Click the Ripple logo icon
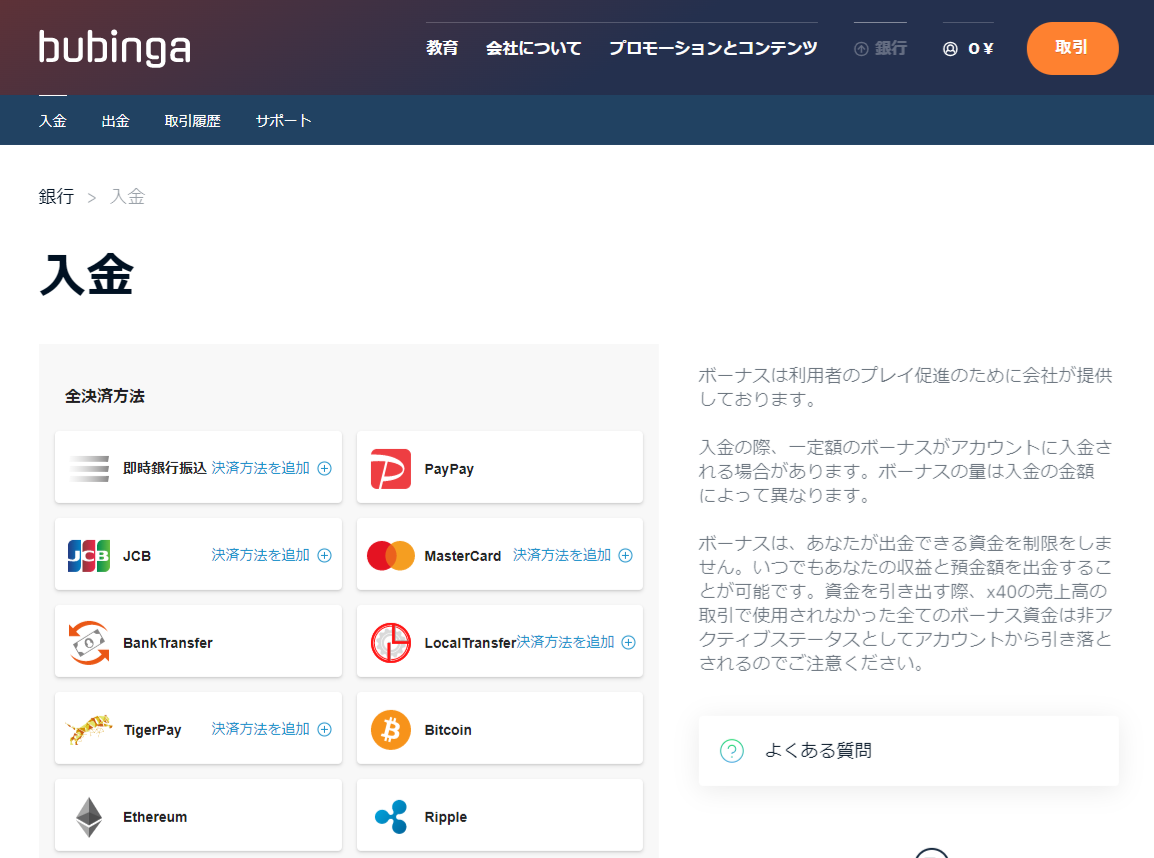1154x858 pixels. [391, 817]
